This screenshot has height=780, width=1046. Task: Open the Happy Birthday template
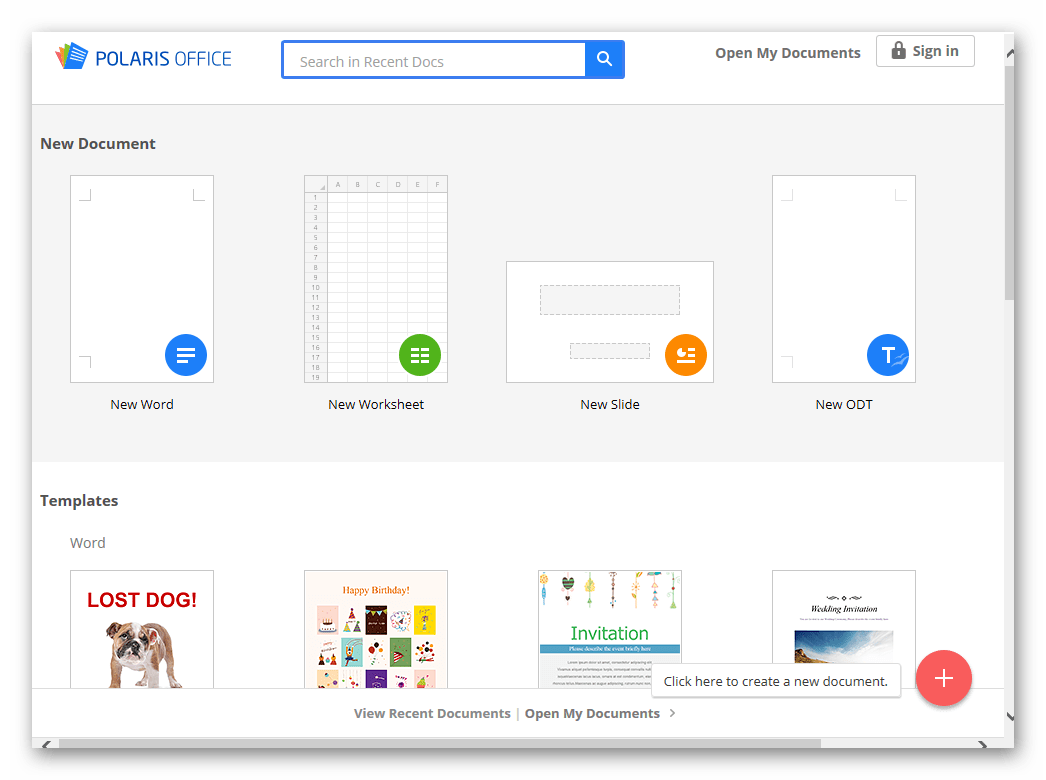[376, 629]
